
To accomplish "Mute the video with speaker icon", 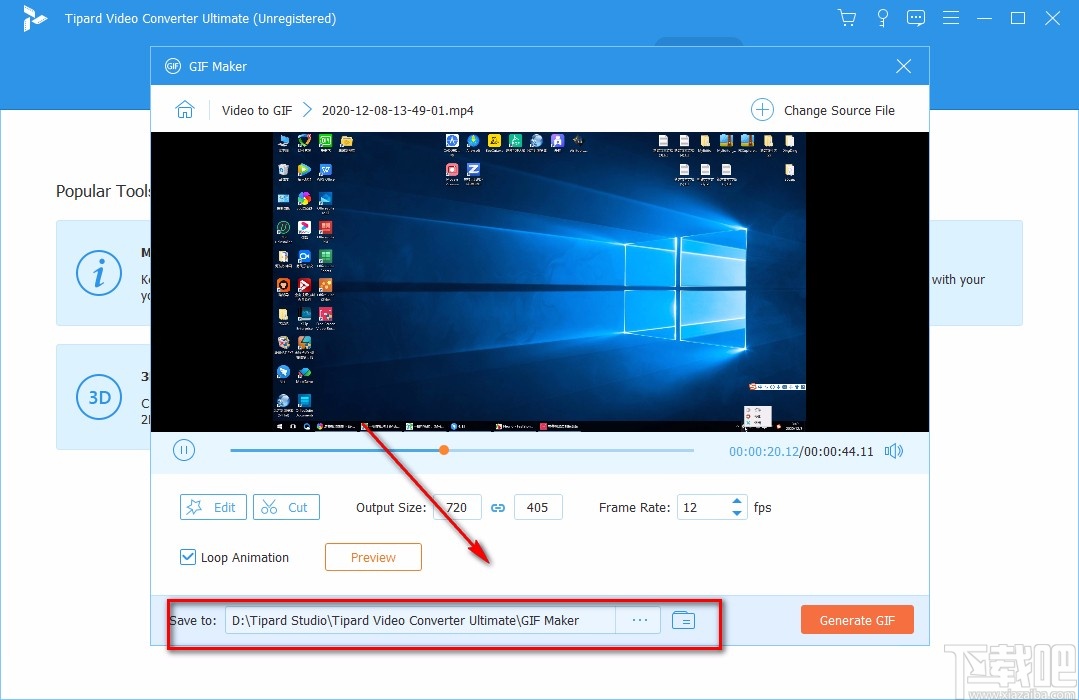I will 894,451.
